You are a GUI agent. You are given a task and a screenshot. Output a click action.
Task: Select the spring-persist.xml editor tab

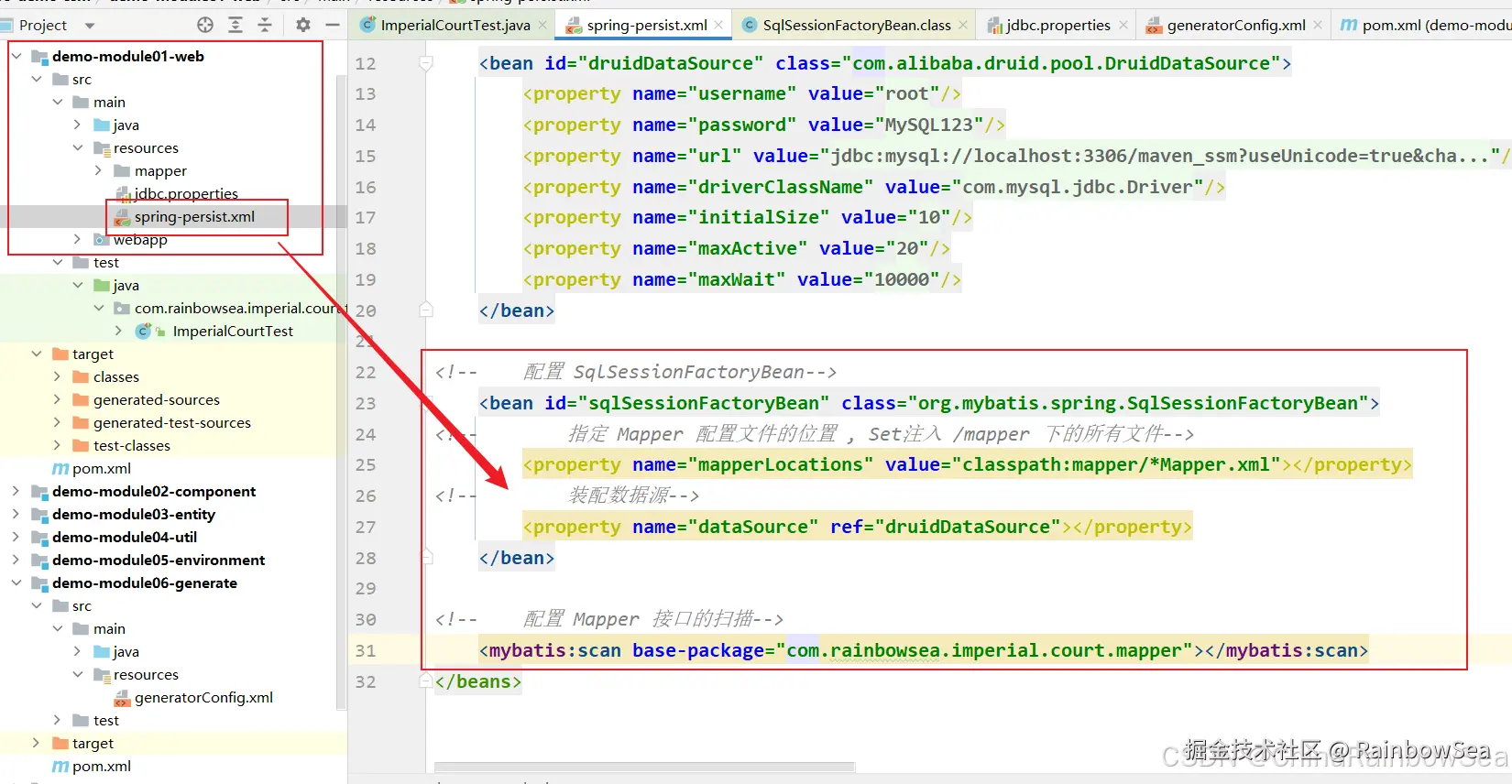(x=647, y=25)
